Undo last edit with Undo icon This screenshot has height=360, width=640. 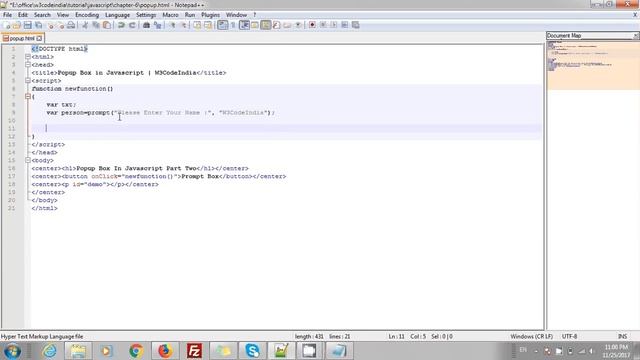click(x=121, y=25)
